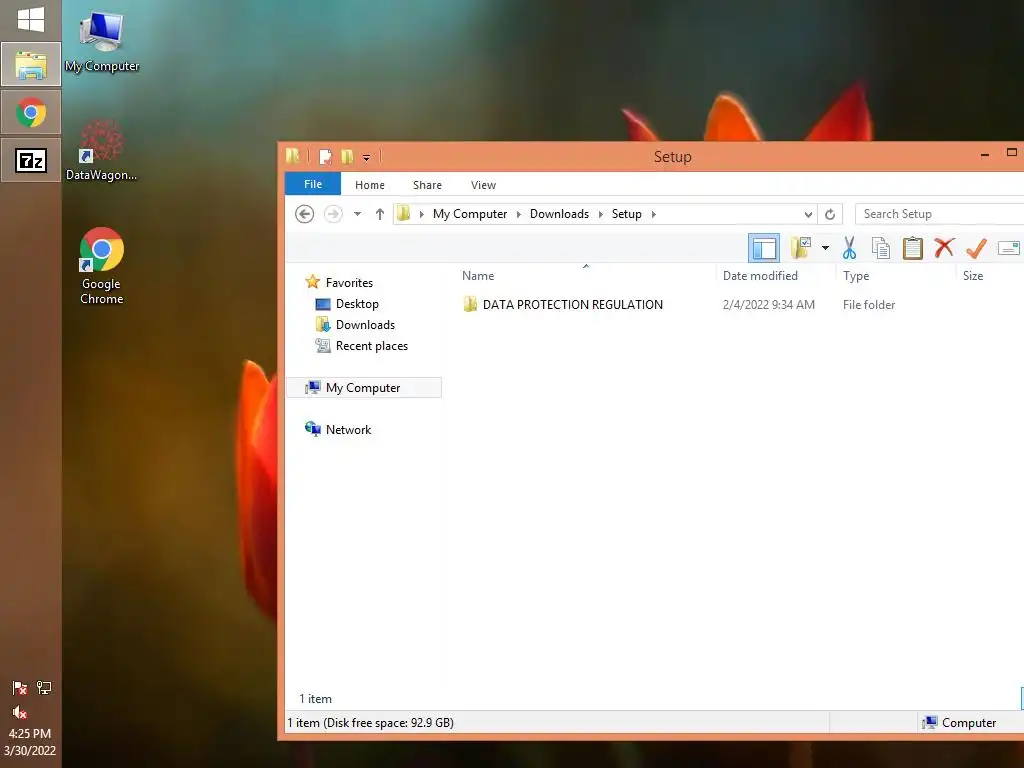Sort by the Size column header

pyautogui.click(x=972, y=276)
